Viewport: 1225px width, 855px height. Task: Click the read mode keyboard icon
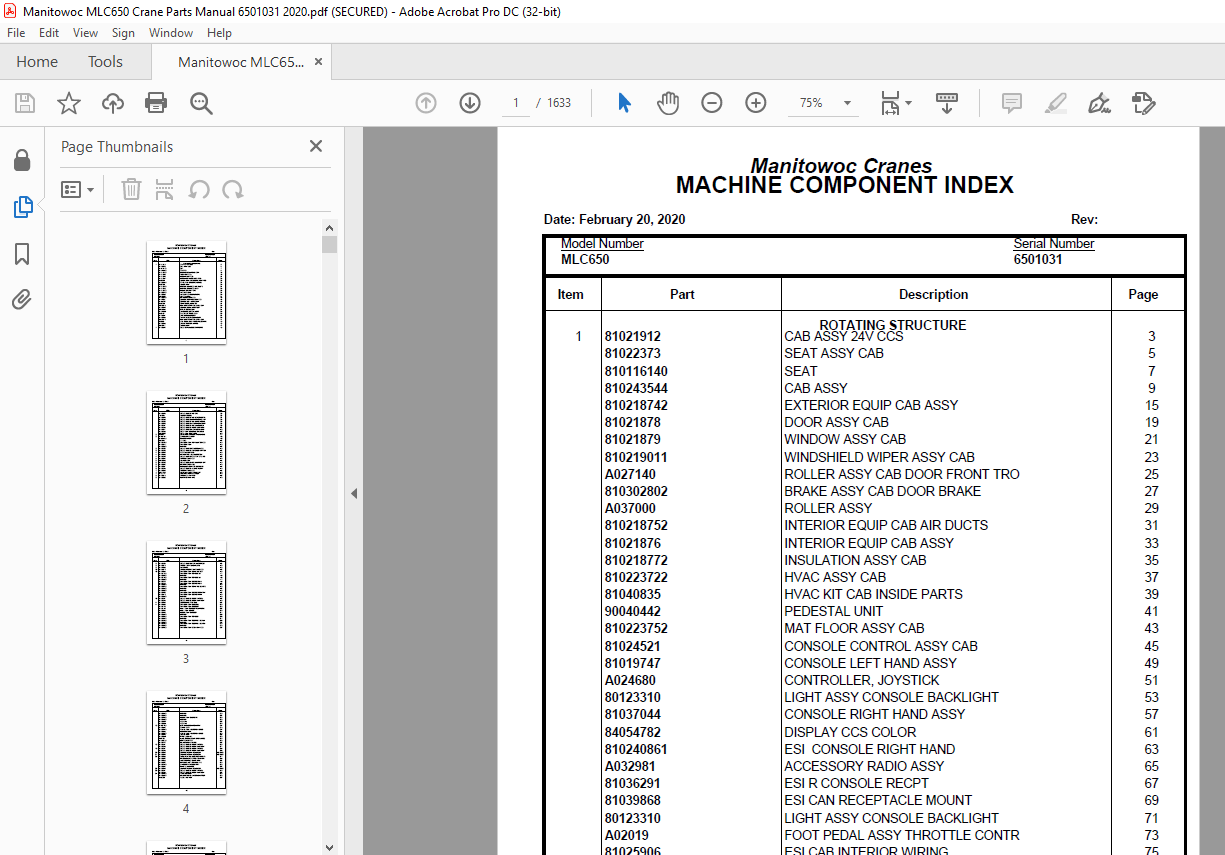[x=946, y=103]
